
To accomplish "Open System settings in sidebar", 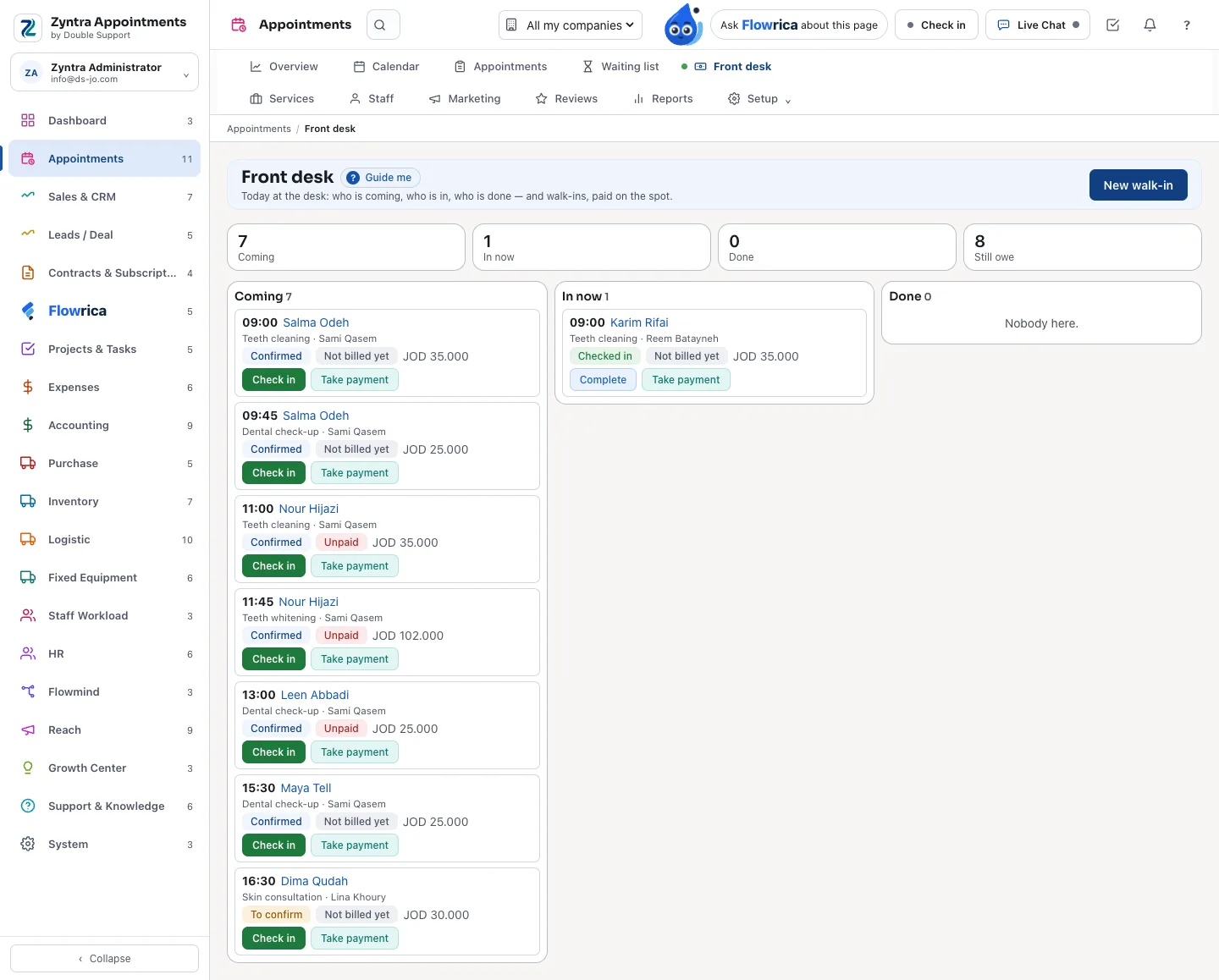I will point(105,845).
